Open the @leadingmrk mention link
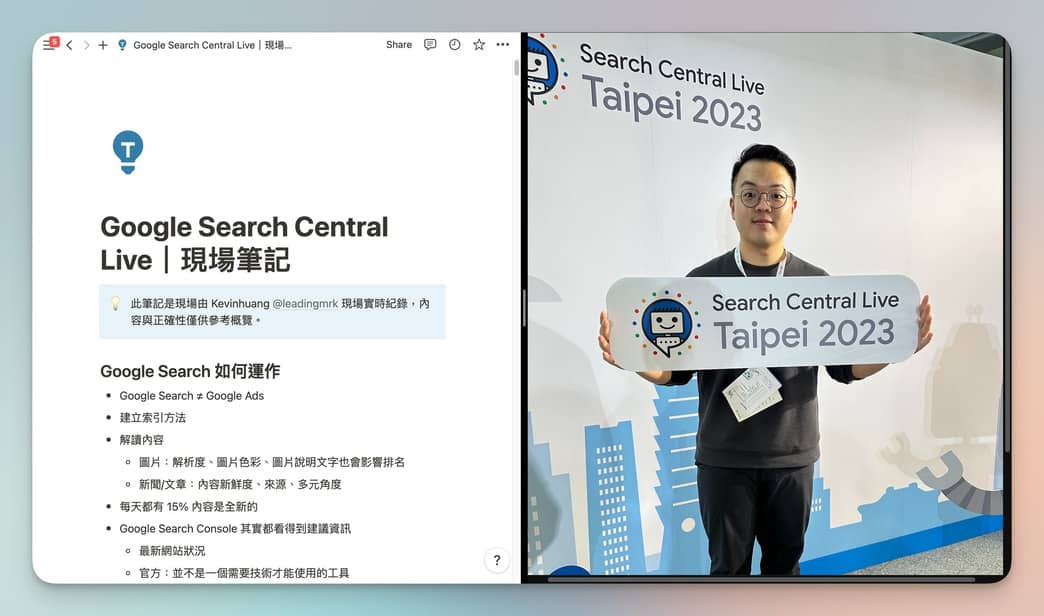 pos(305,304)
